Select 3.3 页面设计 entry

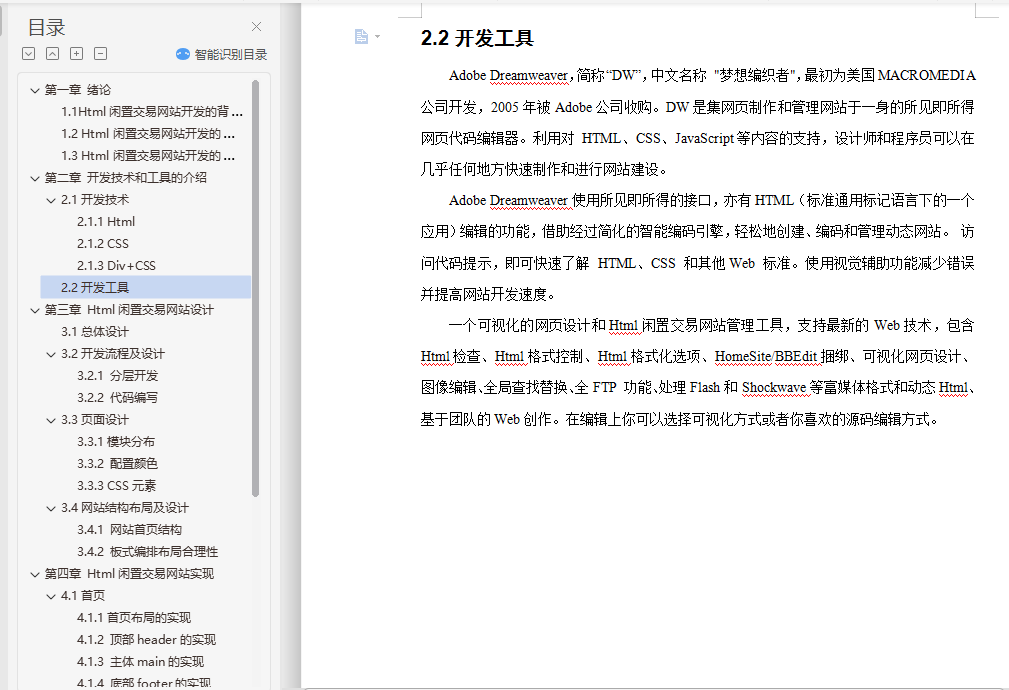95,420
